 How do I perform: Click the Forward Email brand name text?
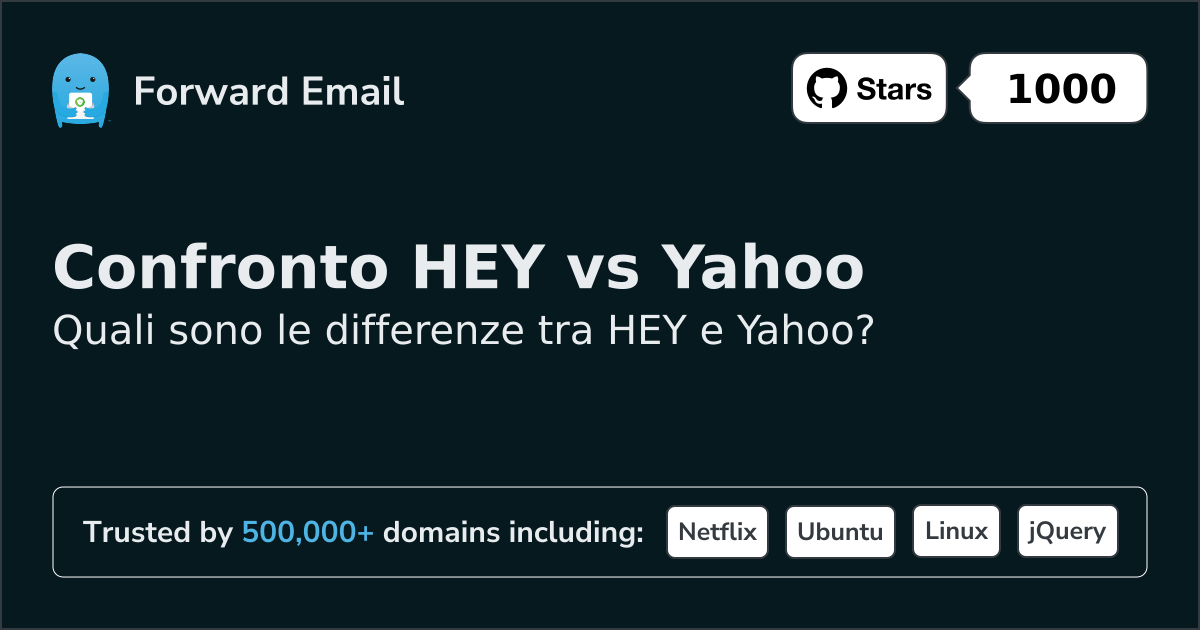(269, 92)
